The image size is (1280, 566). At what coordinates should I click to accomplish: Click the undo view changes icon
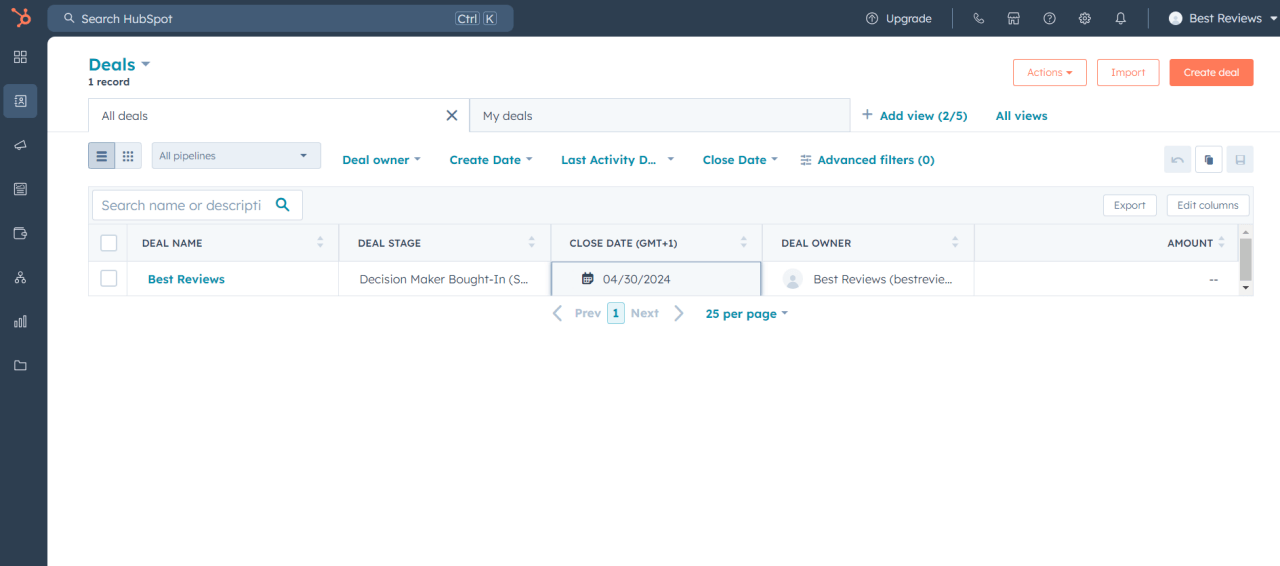1177,159
